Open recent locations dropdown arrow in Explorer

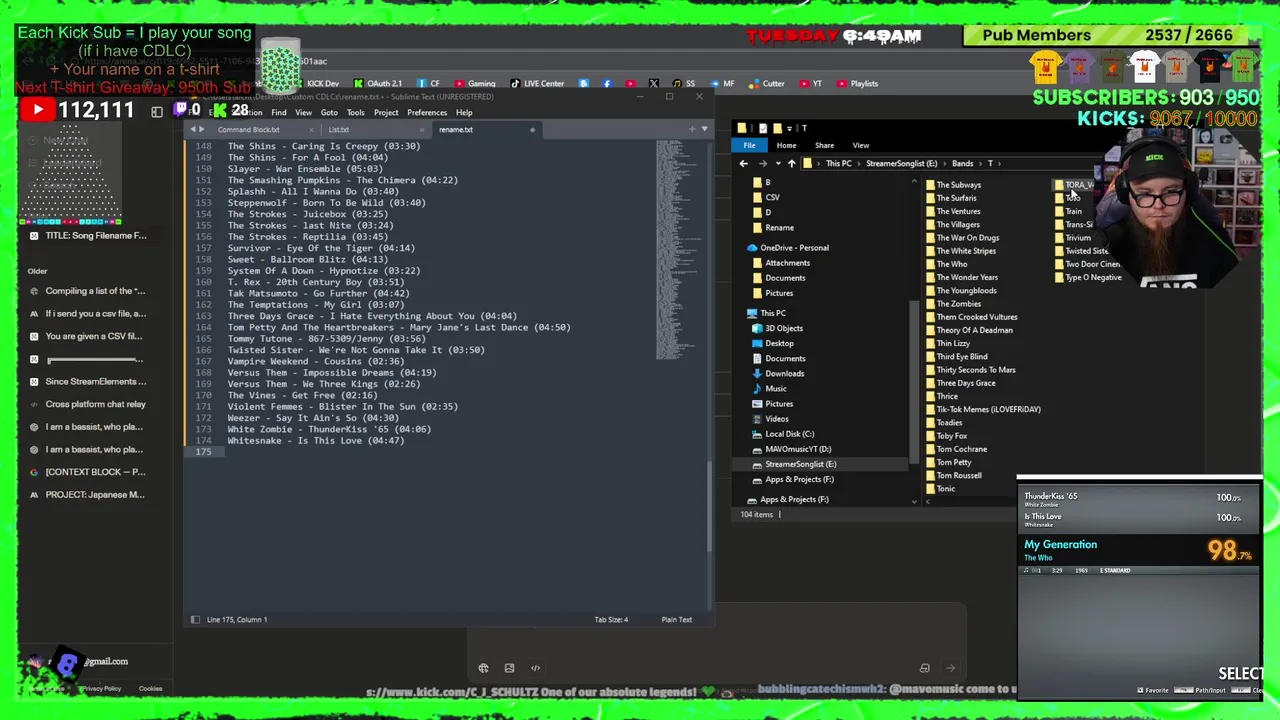[x=776, y=163]
